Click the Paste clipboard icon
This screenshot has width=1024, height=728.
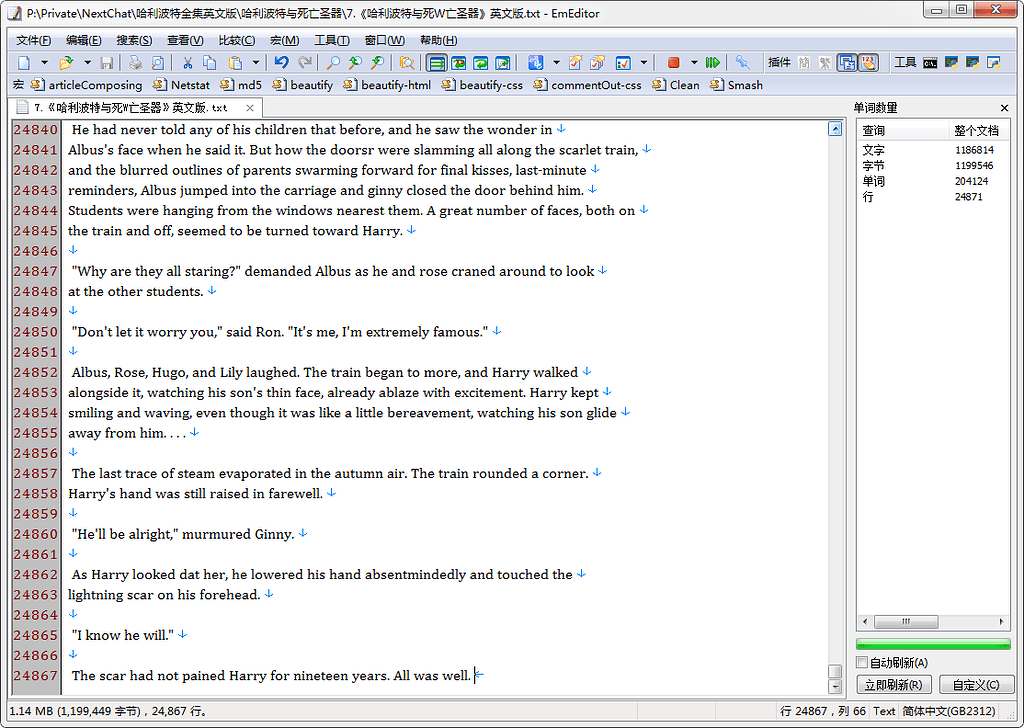[x=235, y=63]
